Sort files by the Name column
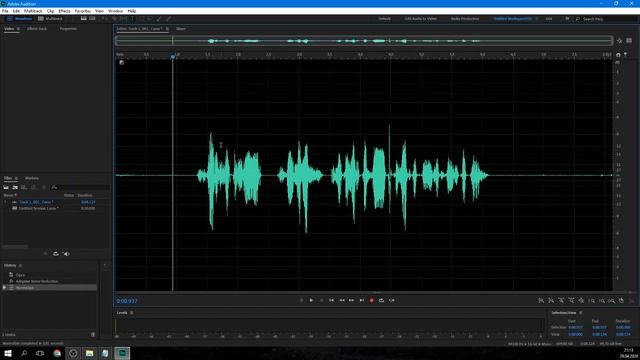Screen dimensions: 640x360 click(10, 196)
